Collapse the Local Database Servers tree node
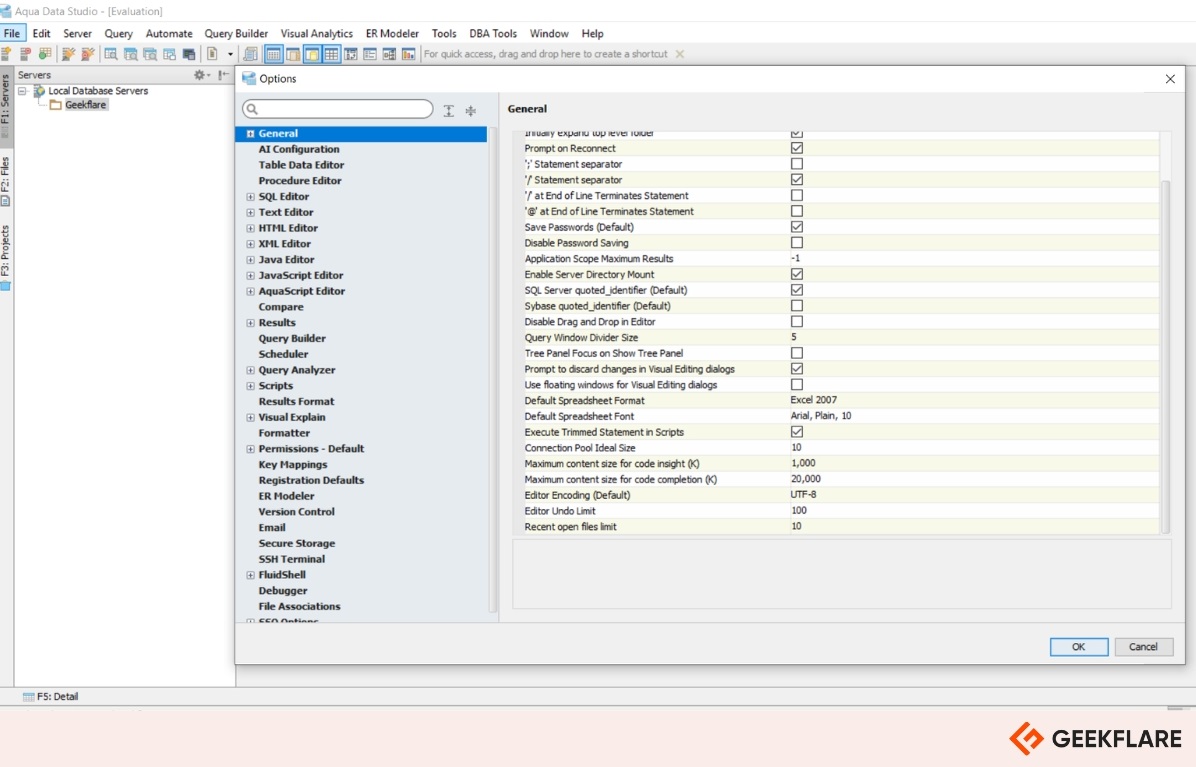 22,91
